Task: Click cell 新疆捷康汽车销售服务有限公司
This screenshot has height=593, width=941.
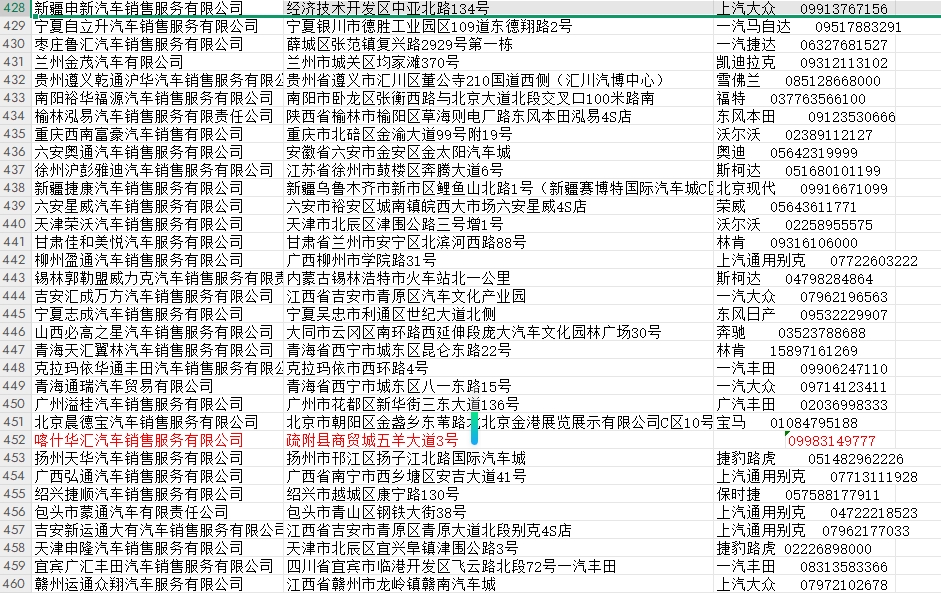Action: (x=139, y=188)
